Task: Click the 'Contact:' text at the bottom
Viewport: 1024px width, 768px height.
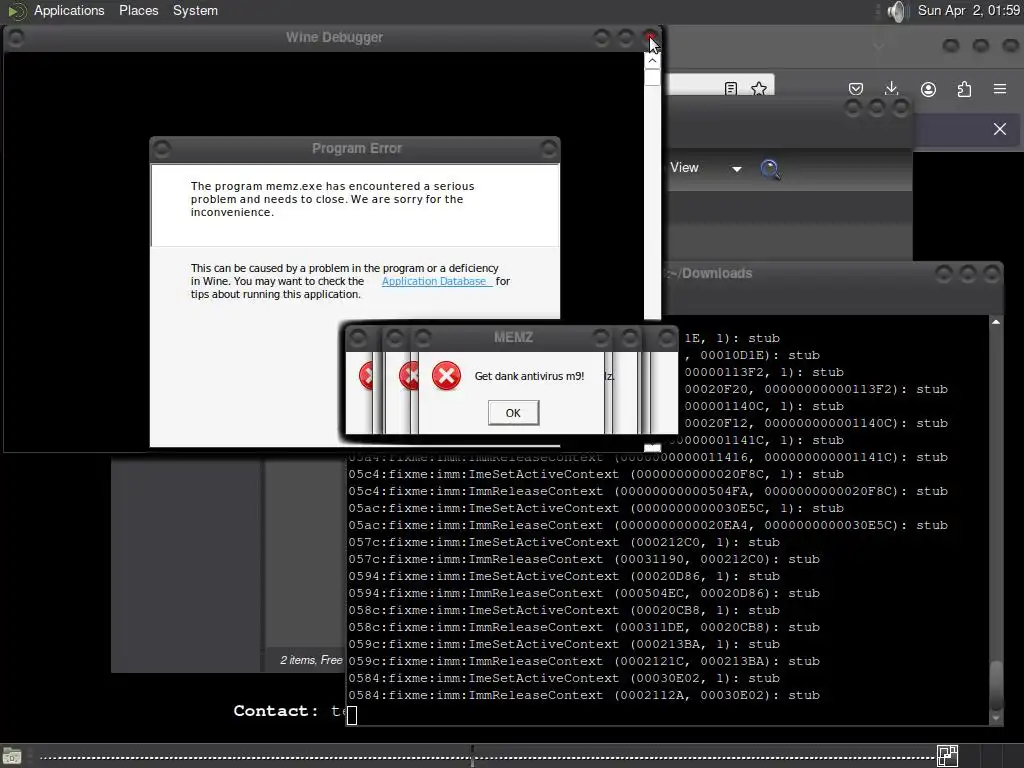Action: pyautogui.click(x=276, y=711)
